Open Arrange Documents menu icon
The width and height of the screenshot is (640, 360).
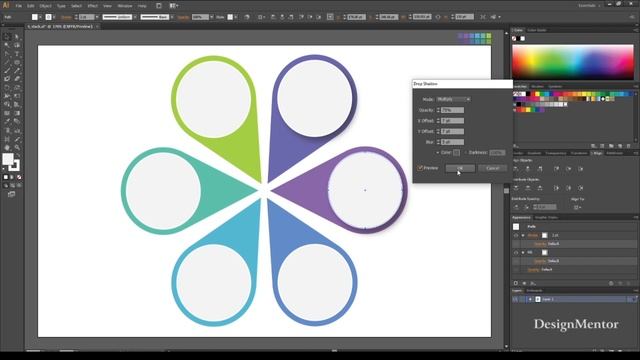(x=173, y=6)
